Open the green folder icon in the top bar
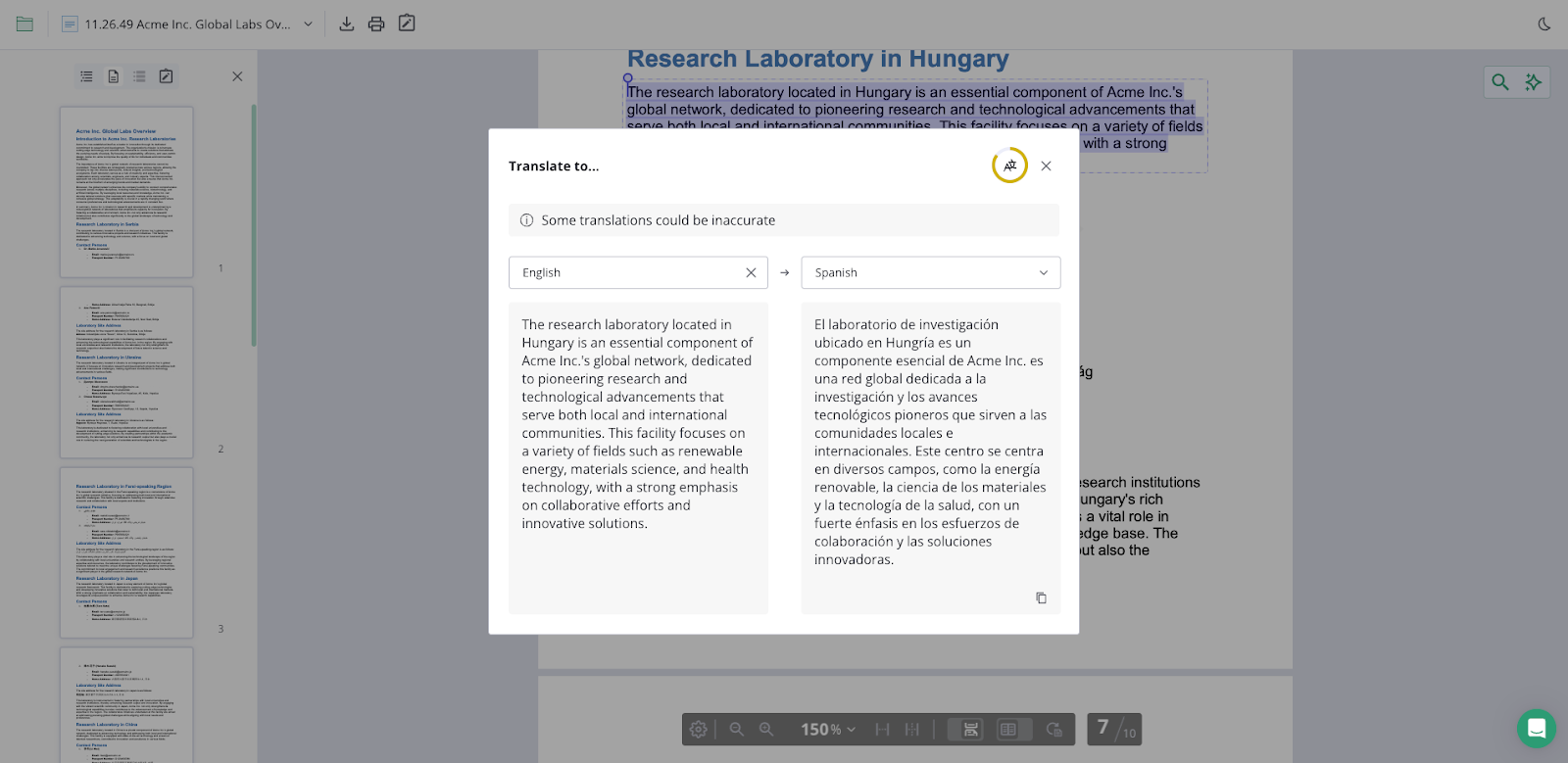The width and height of the screenshot is (1568, 763). point(24,24)
